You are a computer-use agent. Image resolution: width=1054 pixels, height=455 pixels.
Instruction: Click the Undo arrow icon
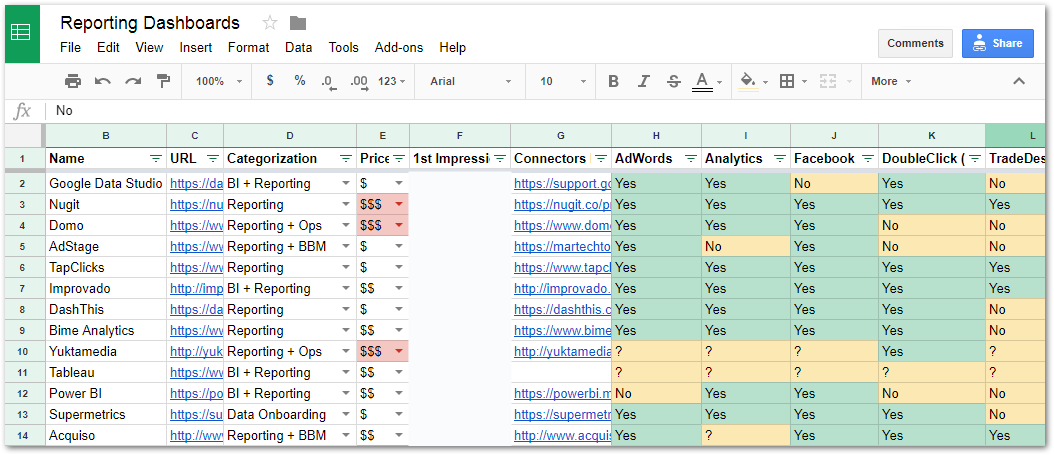[x=103, y=81]
